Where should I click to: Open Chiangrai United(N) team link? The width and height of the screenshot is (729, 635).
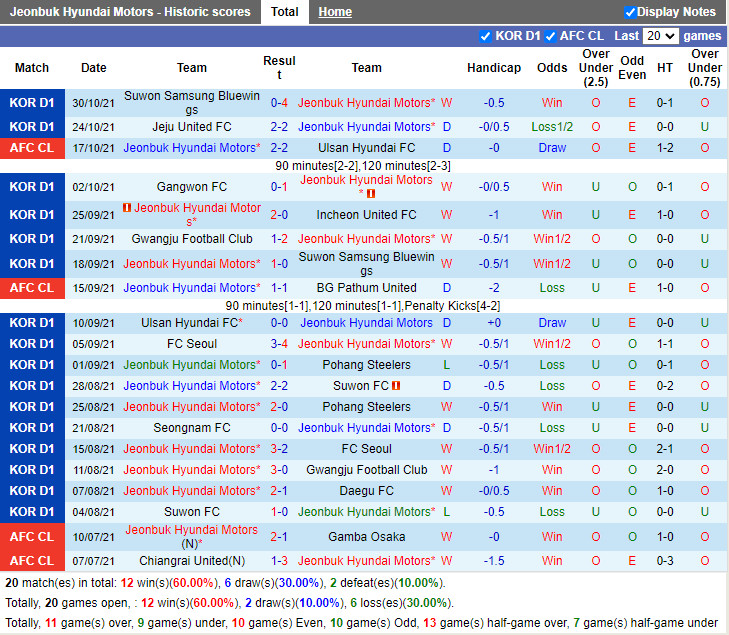192,561
